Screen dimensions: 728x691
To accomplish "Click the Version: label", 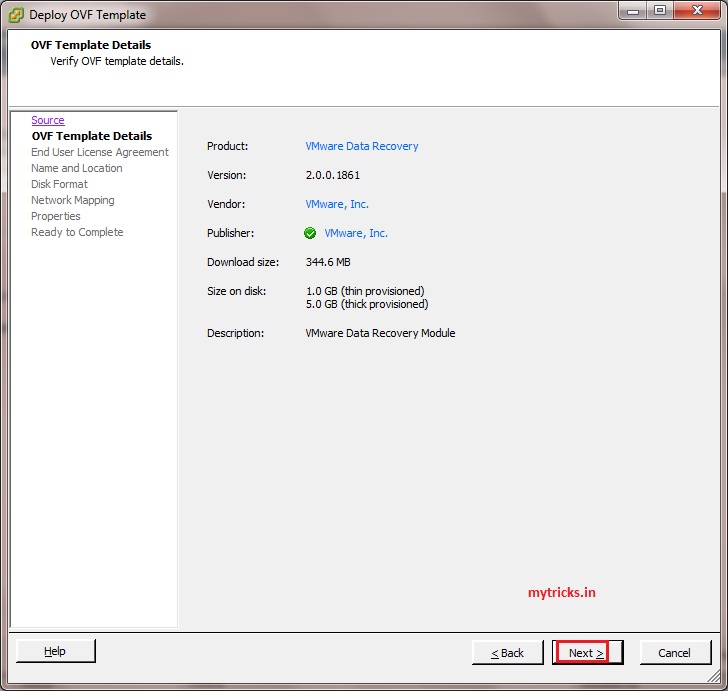I will coord(227,175).
